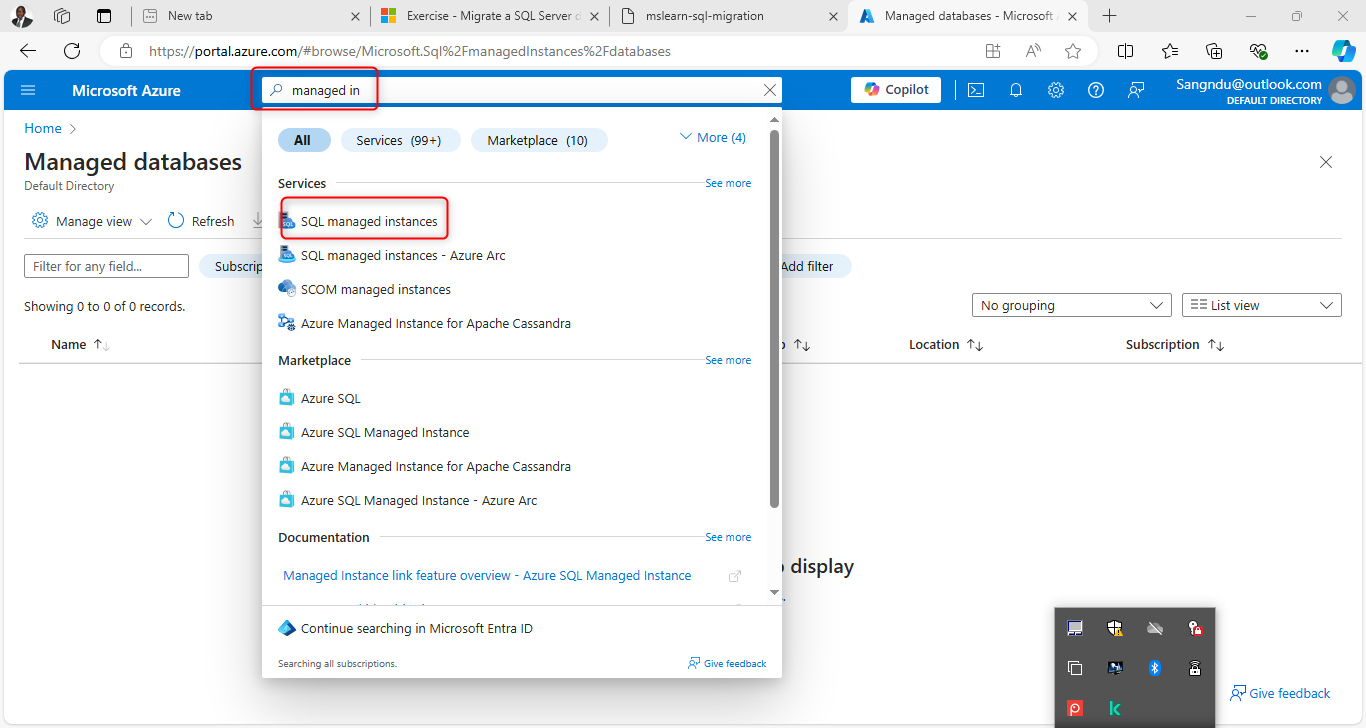
Task: Click the search panel vertical scrollbar
Action: (x=774, y=318)
